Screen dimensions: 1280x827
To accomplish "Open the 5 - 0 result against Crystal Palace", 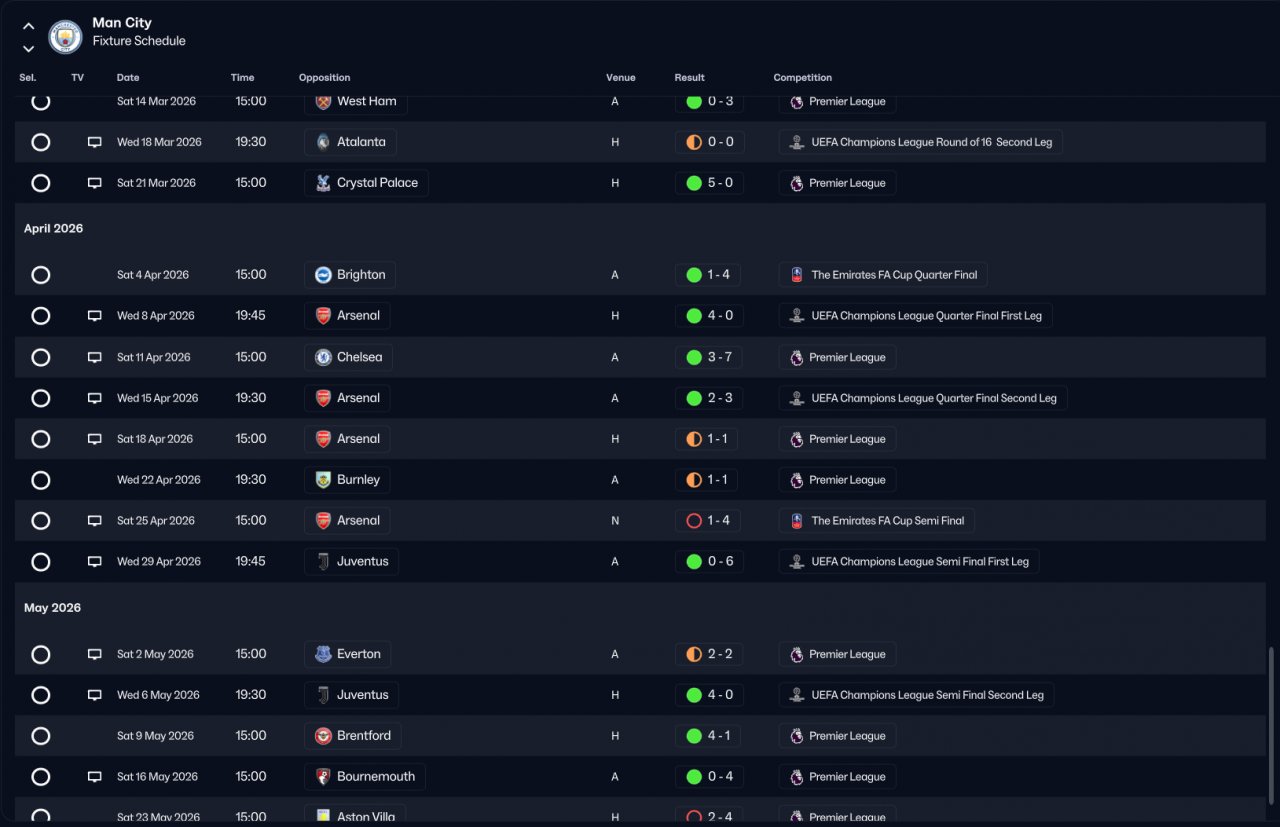I will coord(709,183).
